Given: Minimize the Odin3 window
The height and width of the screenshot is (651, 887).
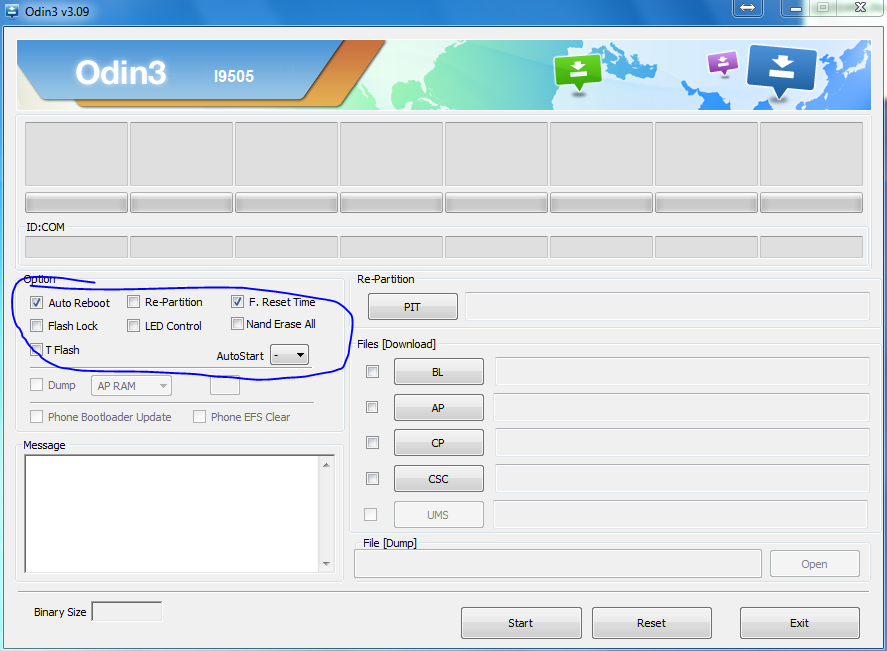Looking at the screenshot, I should [796, 8].
